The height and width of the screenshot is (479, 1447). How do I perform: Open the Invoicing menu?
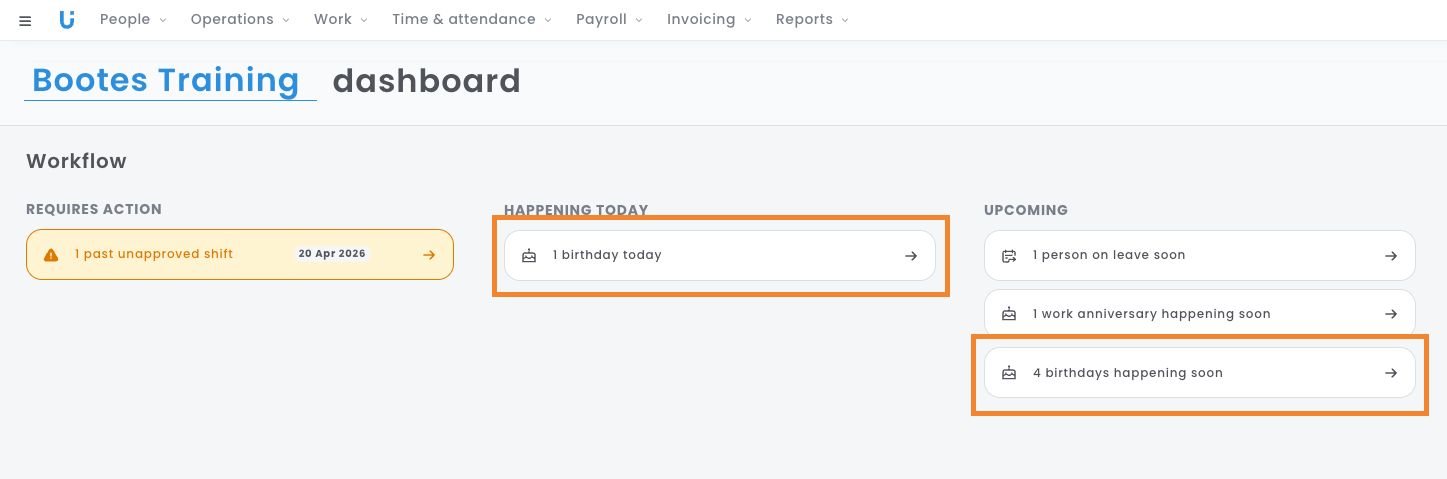(x=708, y=20)
